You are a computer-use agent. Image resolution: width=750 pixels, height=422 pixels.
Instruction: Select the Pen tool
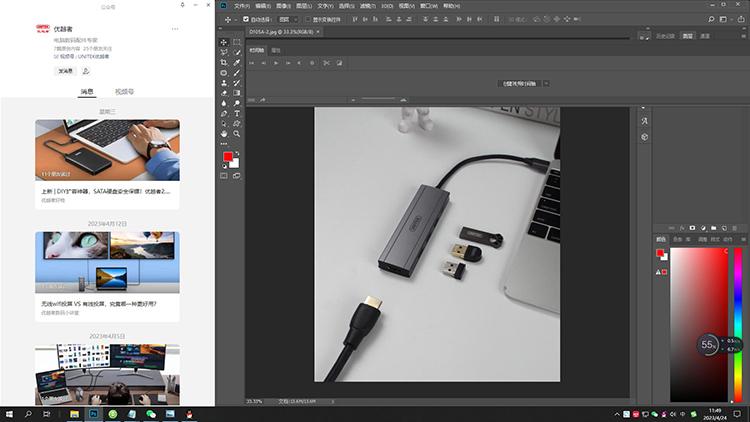click(x=224, y=113)
